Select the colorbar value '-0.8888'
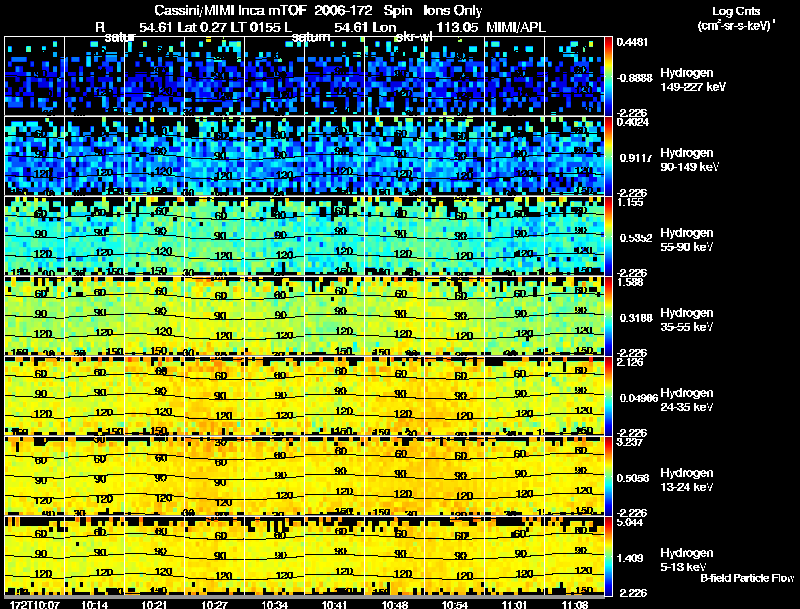800x609 pixels. [634, 78]
